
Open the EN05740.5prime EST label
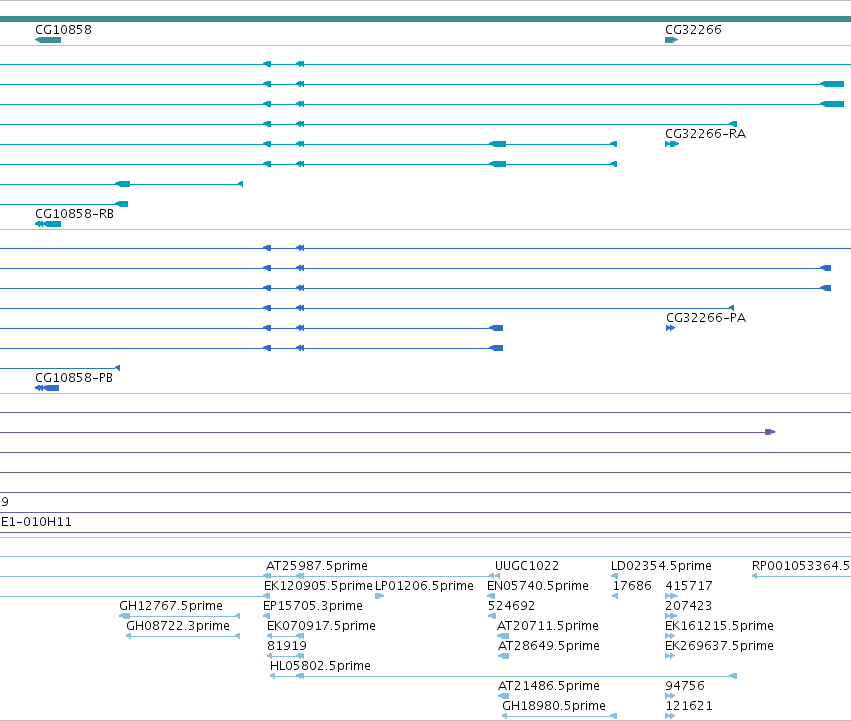tap(537, 586)
